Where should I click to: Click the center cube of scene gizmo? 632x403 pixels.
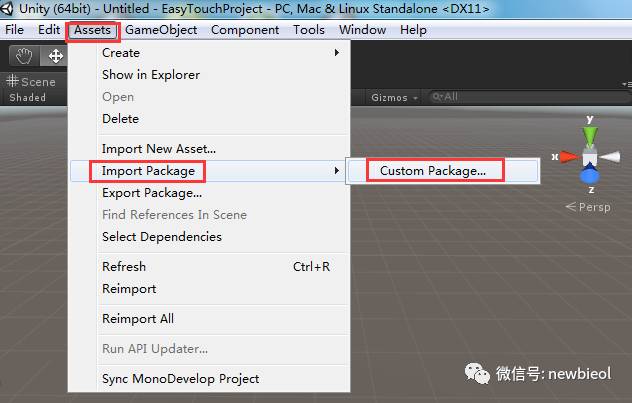(590, 157)
